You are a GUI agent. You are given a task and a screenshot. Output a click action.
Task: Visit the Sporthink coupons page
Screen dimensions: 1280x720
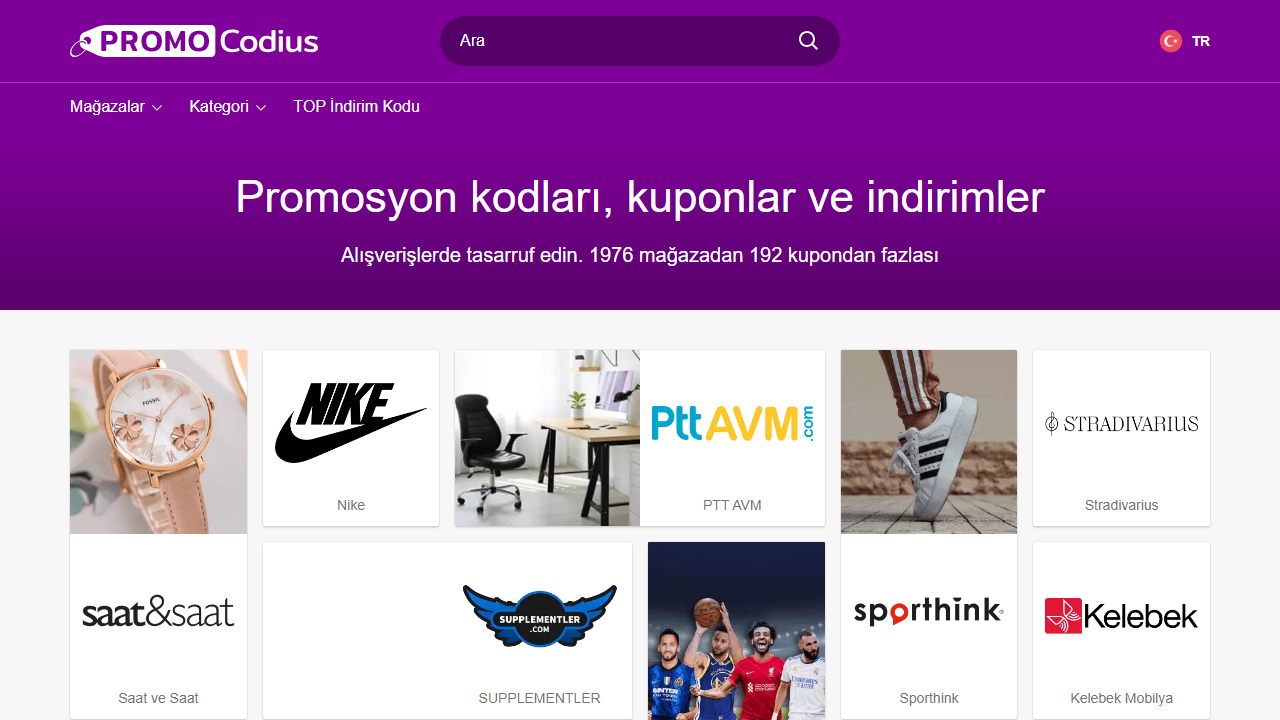pyautogui.click(x=928, y=698)
